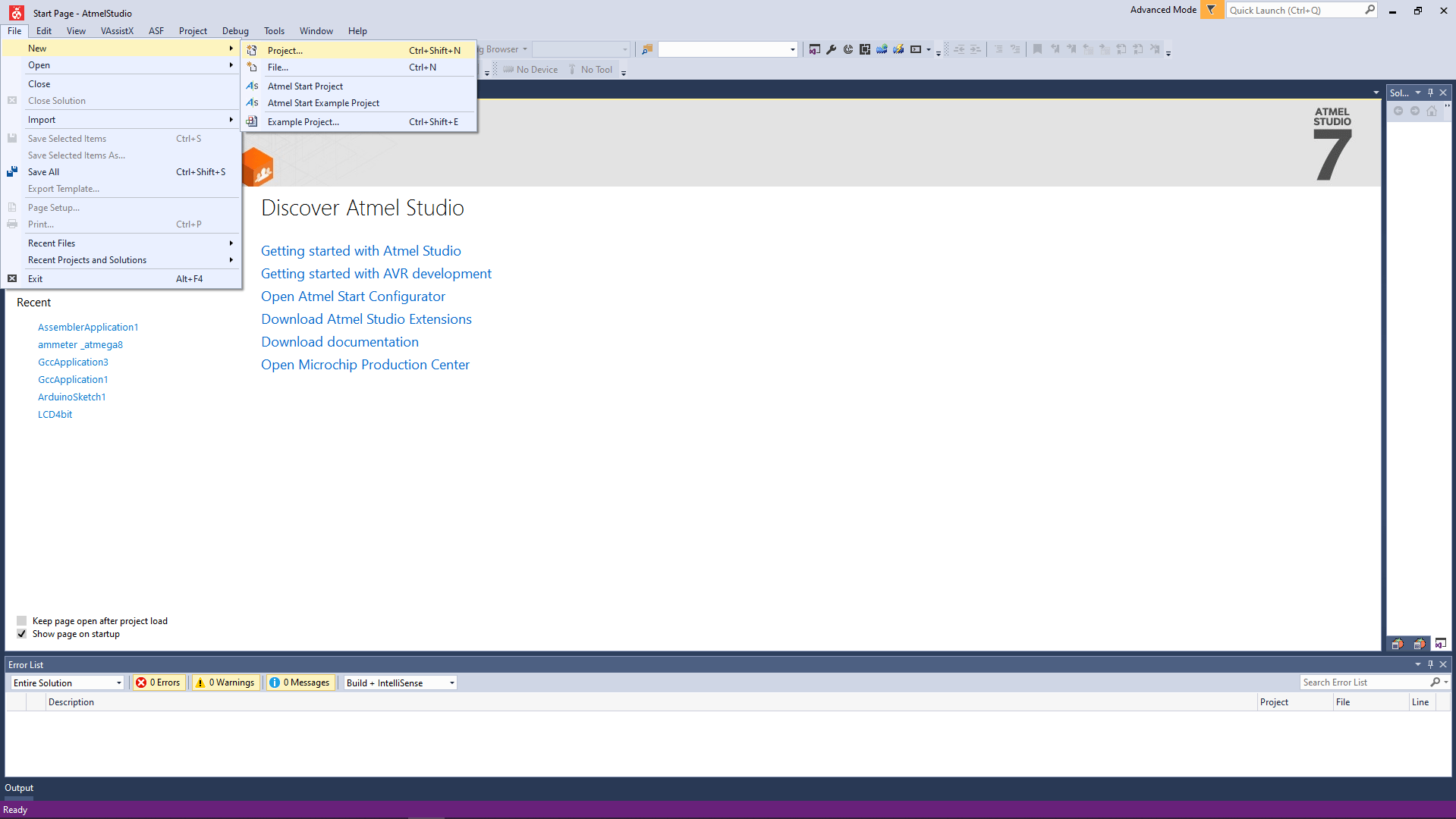This screenshot has height=819, width=1456.
Task: Open Getting started with Atmel Studio link
Action: pyautogui.click(x=360, y=251)
